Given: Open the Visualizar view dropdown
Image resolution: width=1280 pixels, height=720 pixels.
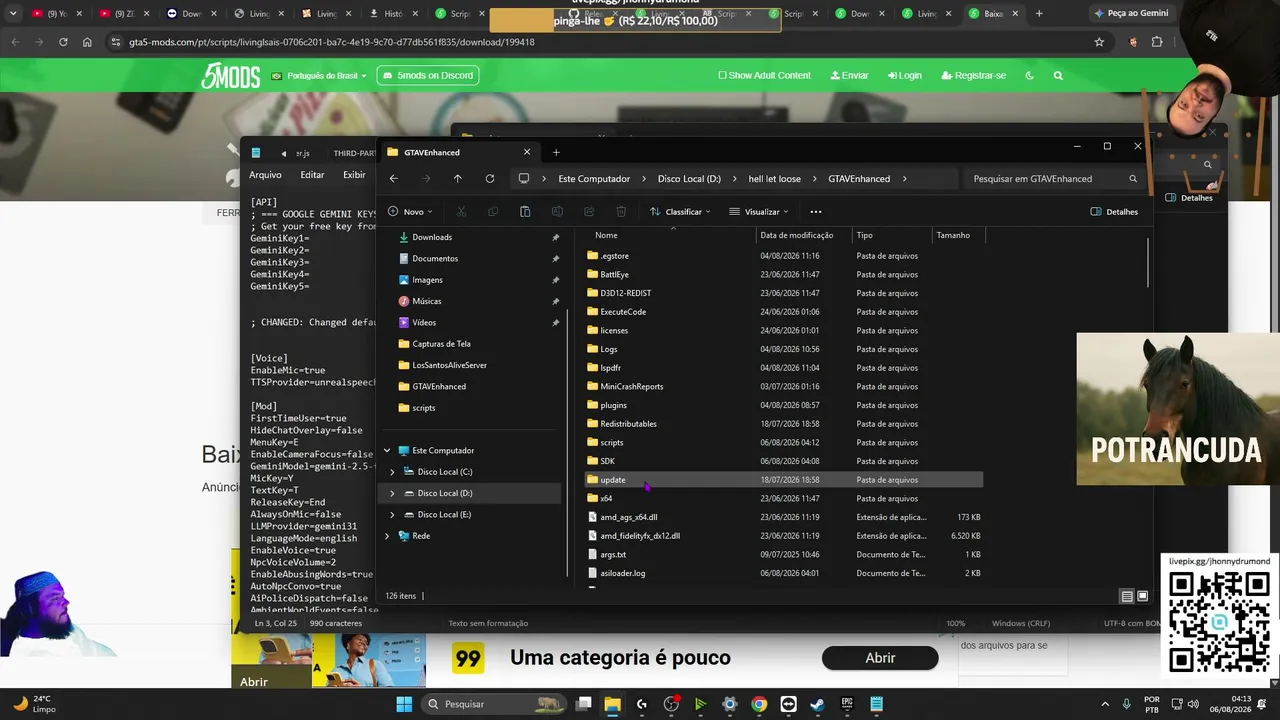Looking at the screenshot, I should pos(759,212).
